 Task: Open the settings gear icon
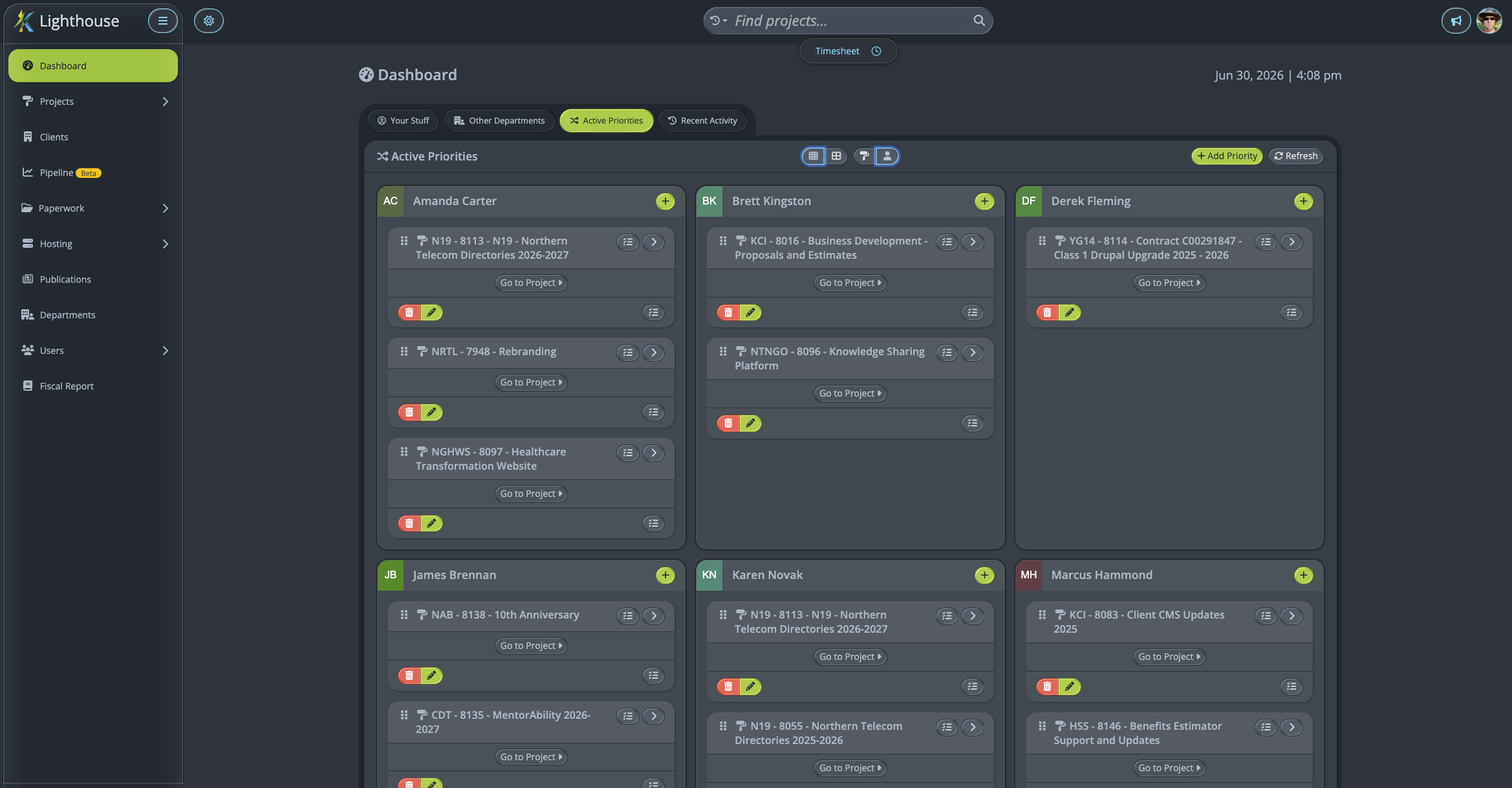(x=209, y=21)
